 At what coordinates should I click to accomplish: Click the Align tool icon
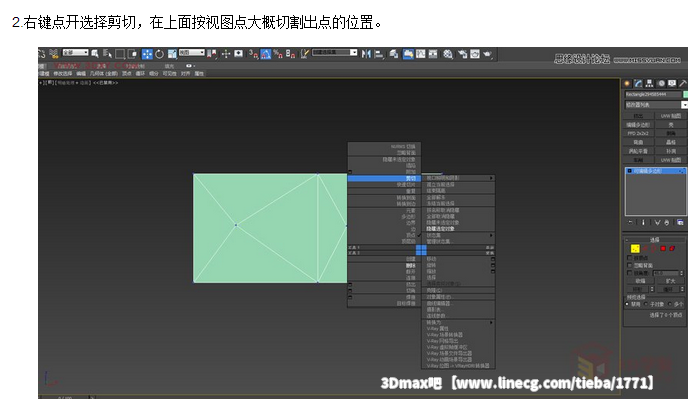coord(378,54)
